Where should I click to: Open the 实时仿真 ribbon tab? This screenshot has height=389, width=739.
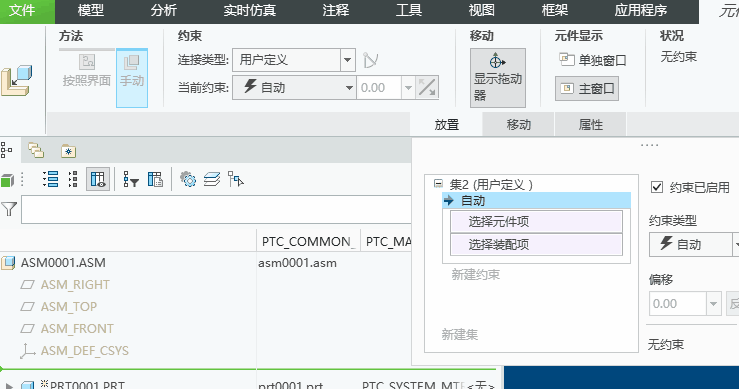[x=249, y=10]
